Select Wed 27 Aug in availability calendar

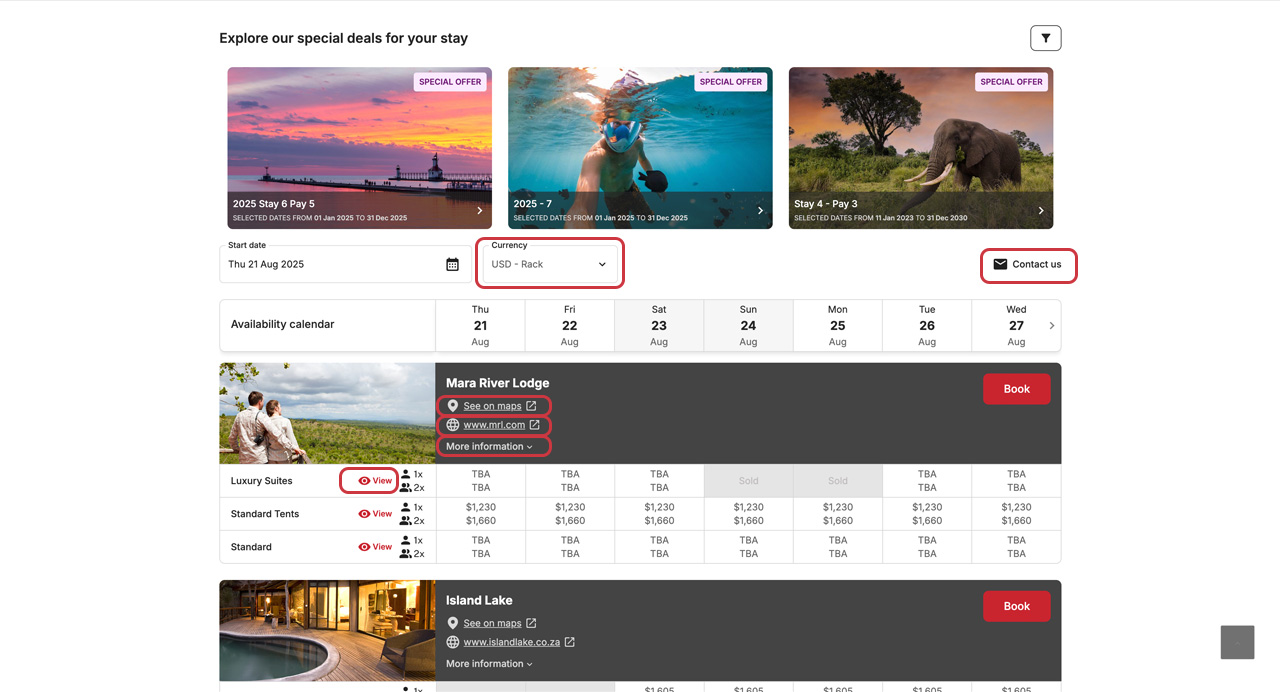coord(1016,325)
